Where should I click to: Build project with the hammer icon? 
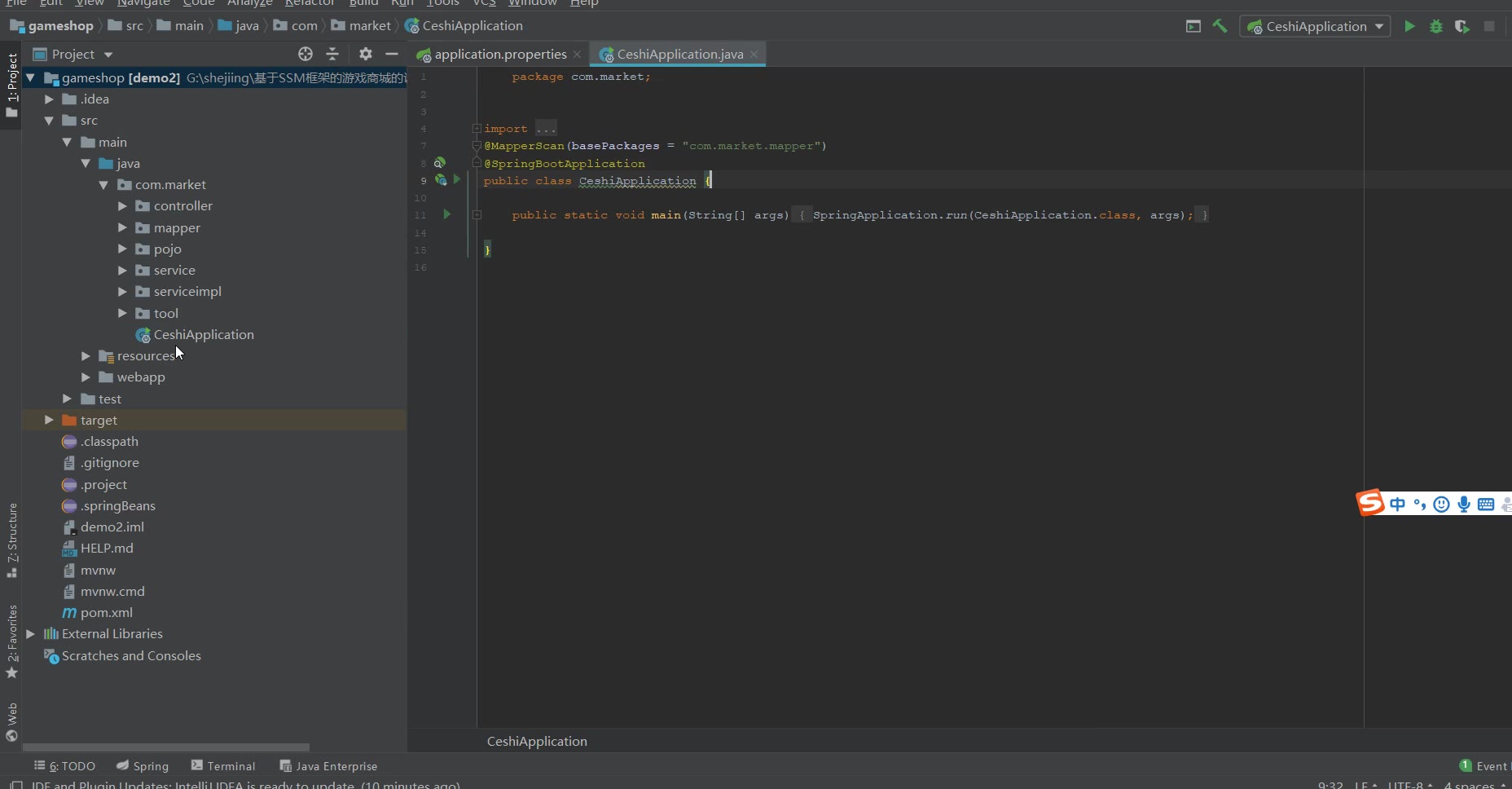coord(1220,26)
